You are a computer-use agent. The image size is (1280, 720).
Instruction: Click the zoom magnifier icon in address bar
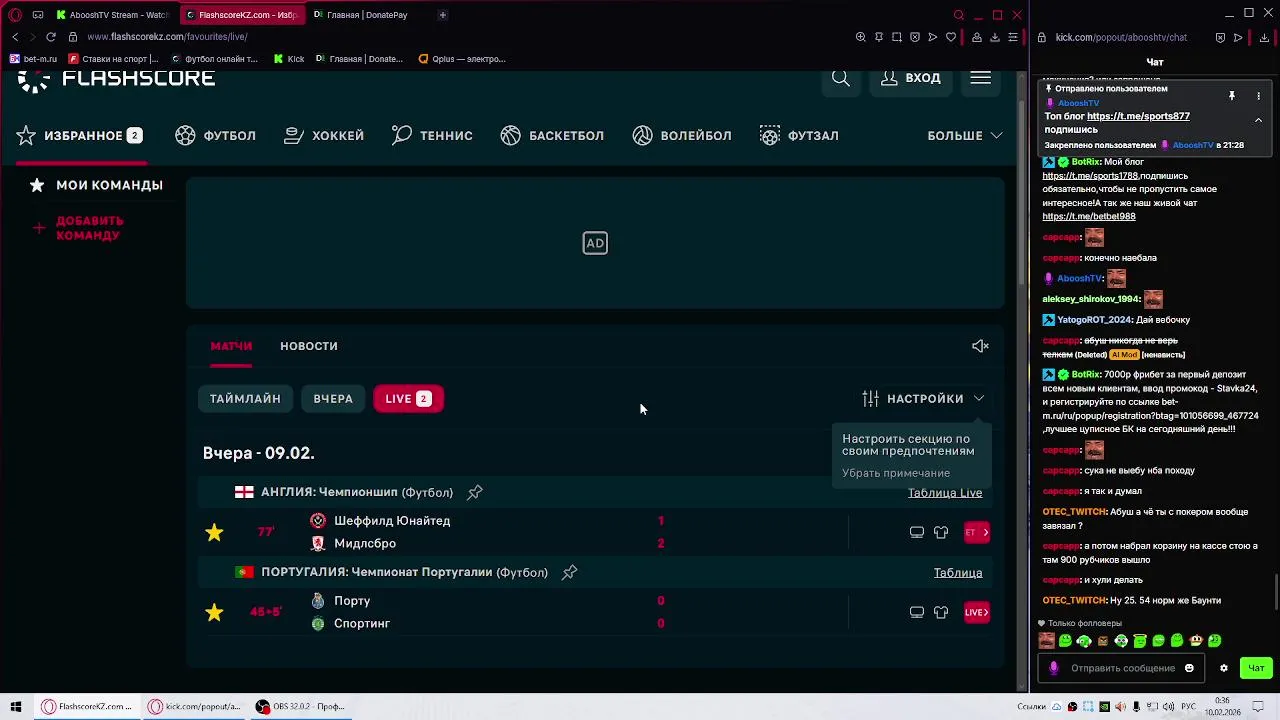[x=861, y=37]
